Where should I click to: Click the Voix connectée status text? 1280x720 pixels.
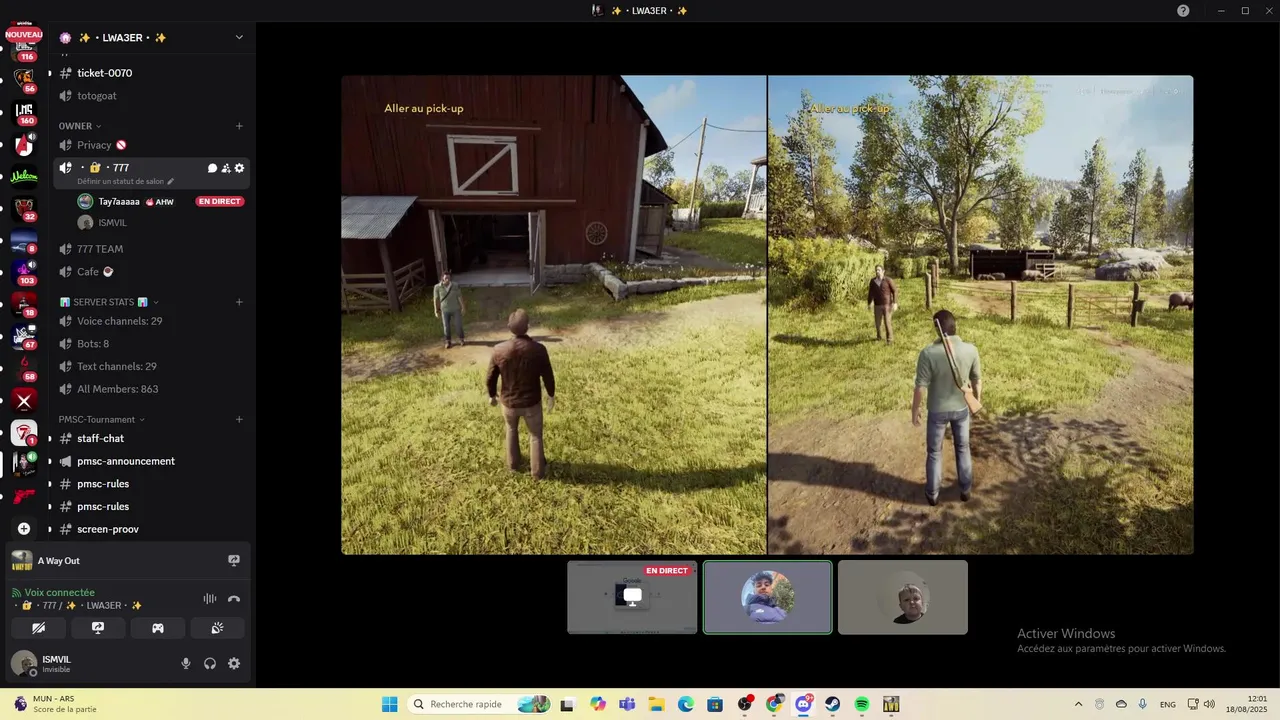click(60, 592)
